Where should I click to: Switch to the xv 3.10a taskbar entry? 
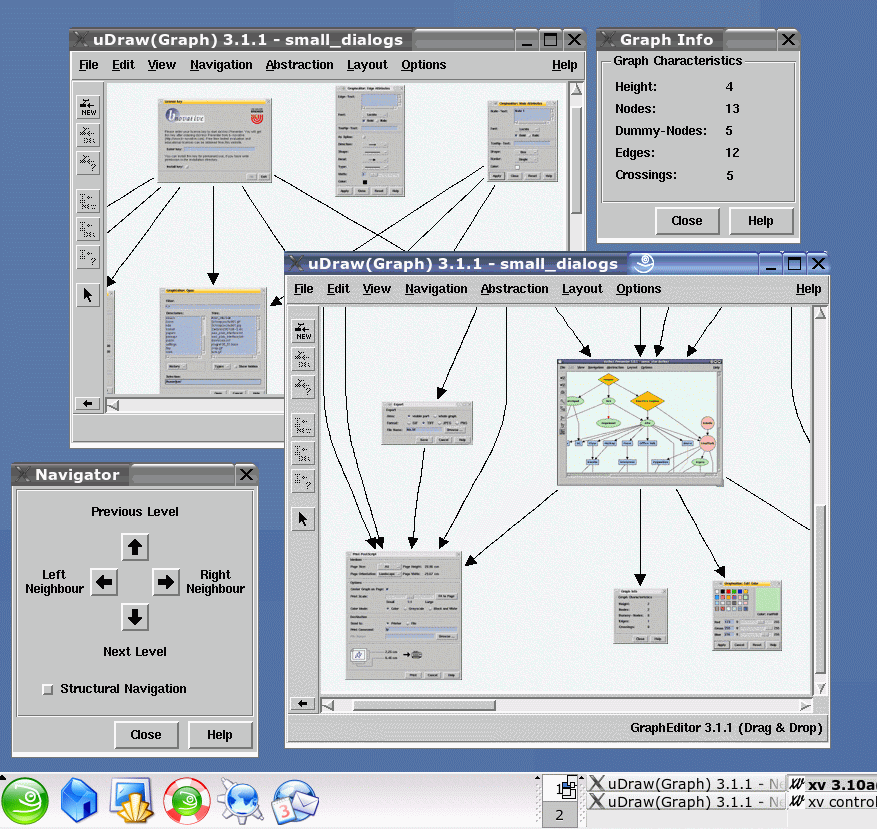click(x=832, y=784)
